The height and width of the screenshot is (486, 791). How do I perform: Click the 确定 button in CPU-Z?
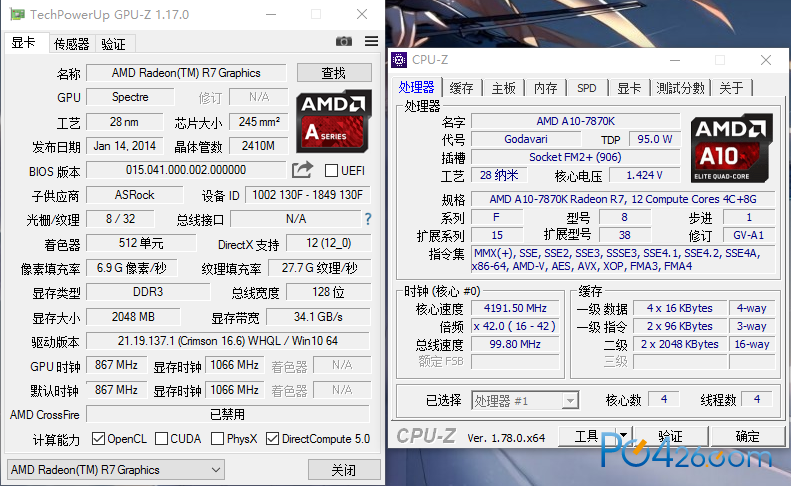coord(748,436)
